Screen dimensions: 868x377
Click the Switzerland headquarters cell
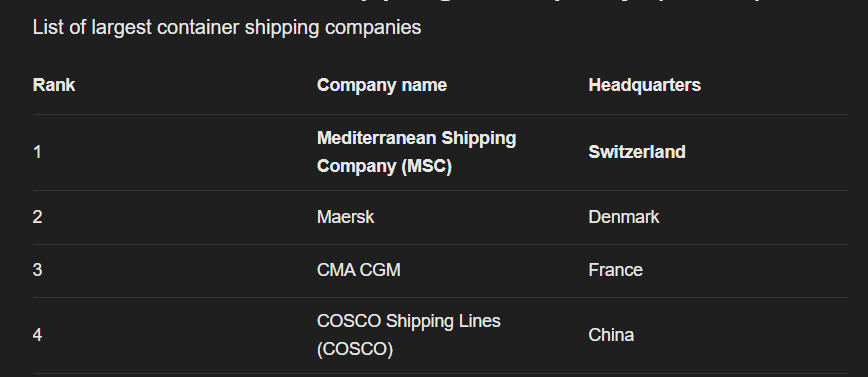point(637,152)
